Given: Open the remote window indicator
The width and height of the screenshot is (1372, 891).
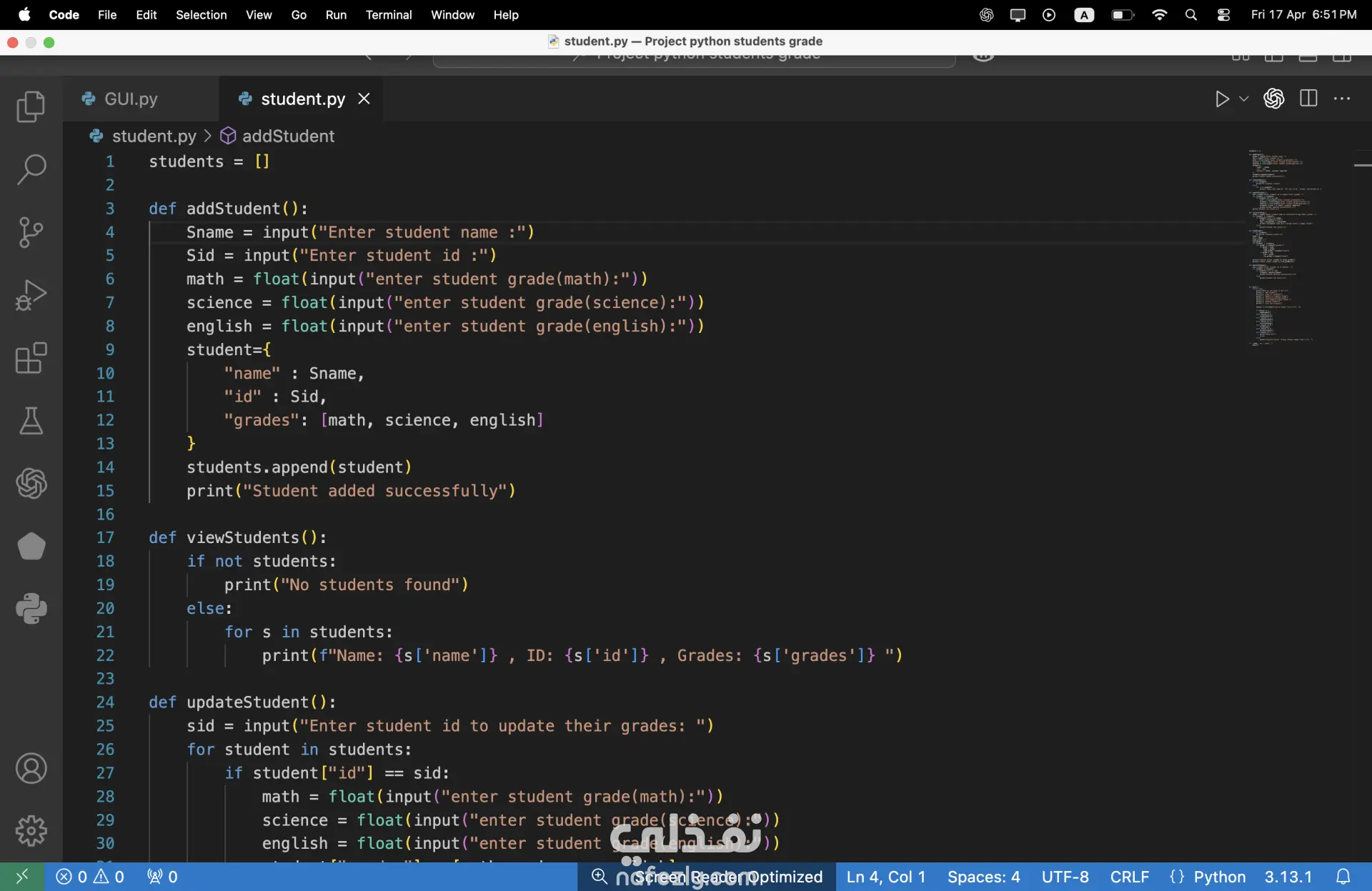Looking at the screenshot, I should coord(22,877).
